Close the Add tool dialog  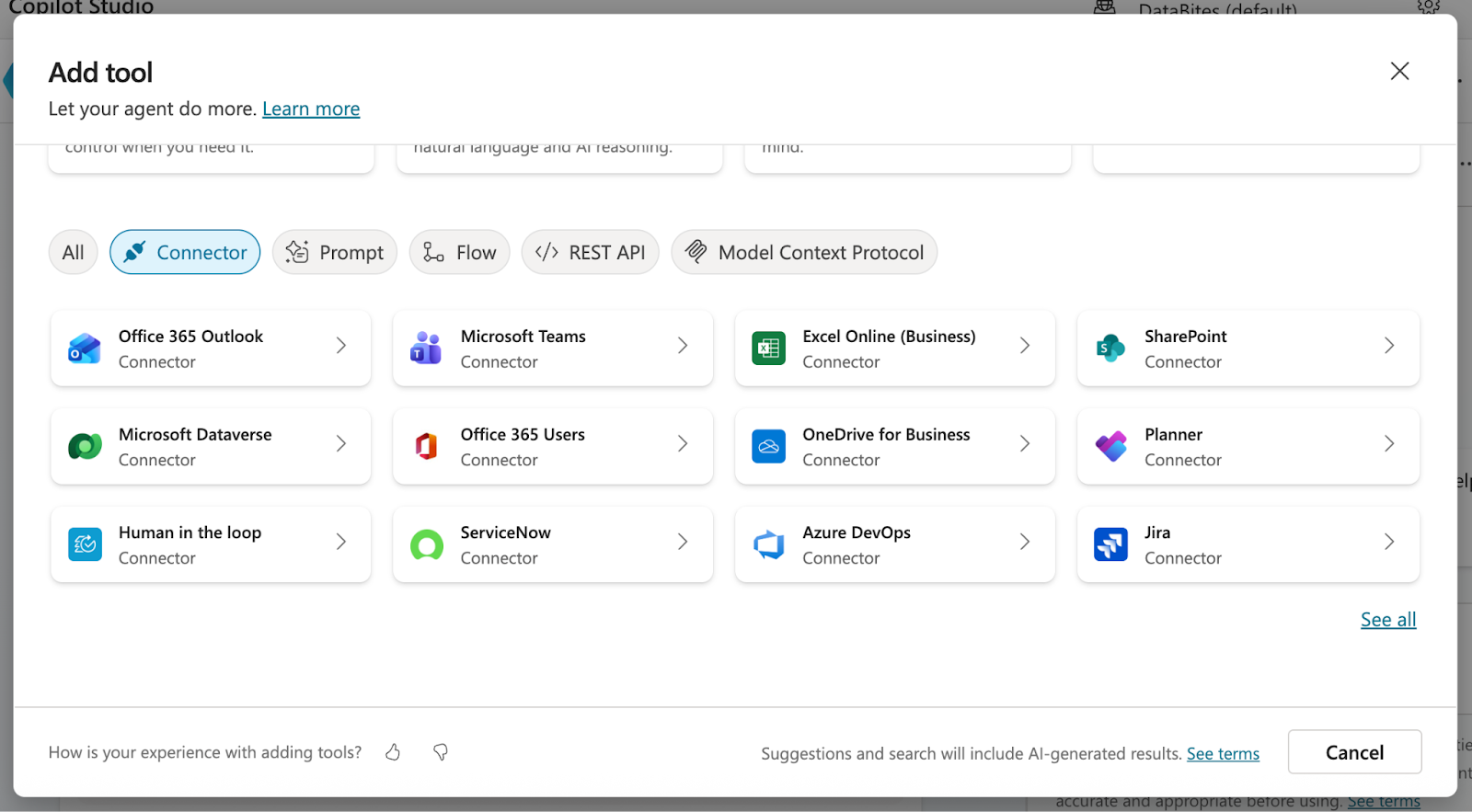(x=1399, y=71)
